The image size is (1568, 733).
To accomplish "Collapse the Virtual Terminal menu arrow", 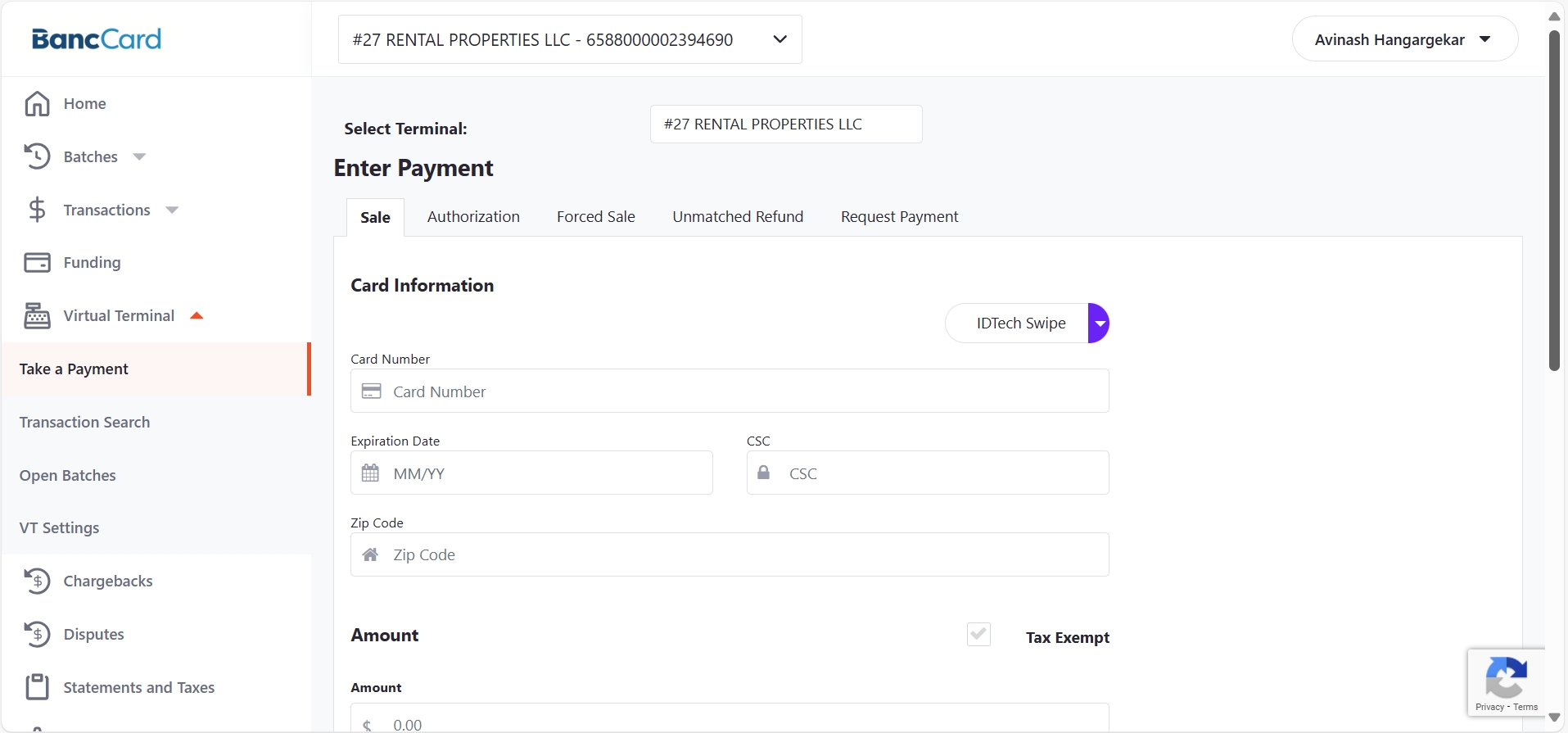I will 197,316.
